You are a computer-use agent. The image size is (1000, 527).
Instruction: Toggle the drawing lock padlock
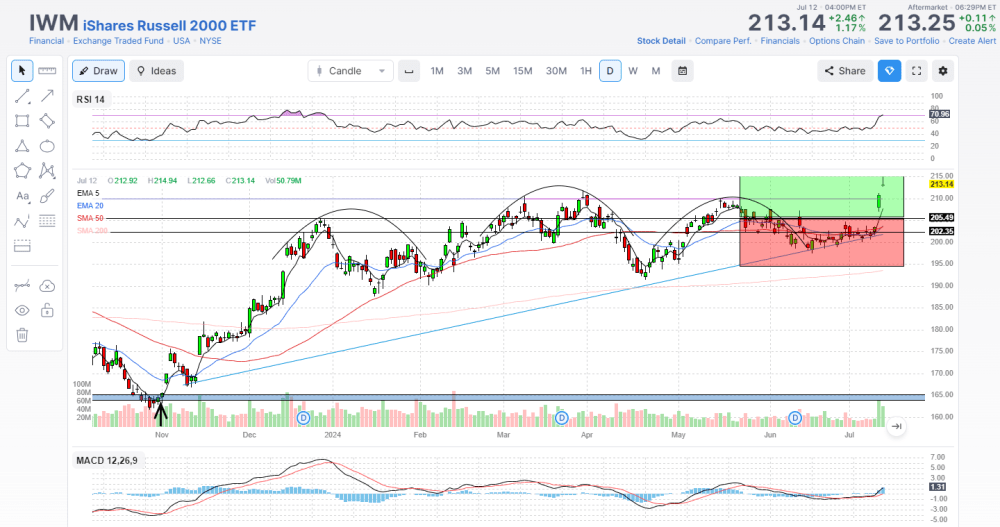[46, 310]
